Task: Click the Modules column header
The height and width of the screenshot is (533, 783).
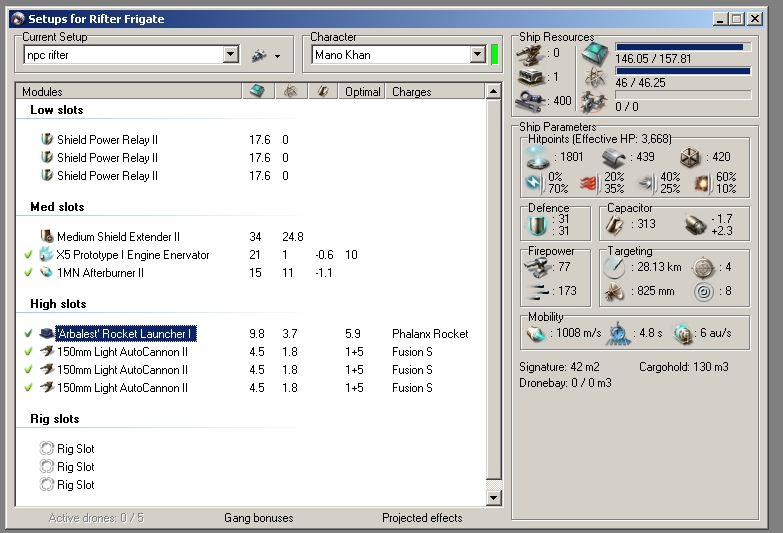Action: (129, 91)
